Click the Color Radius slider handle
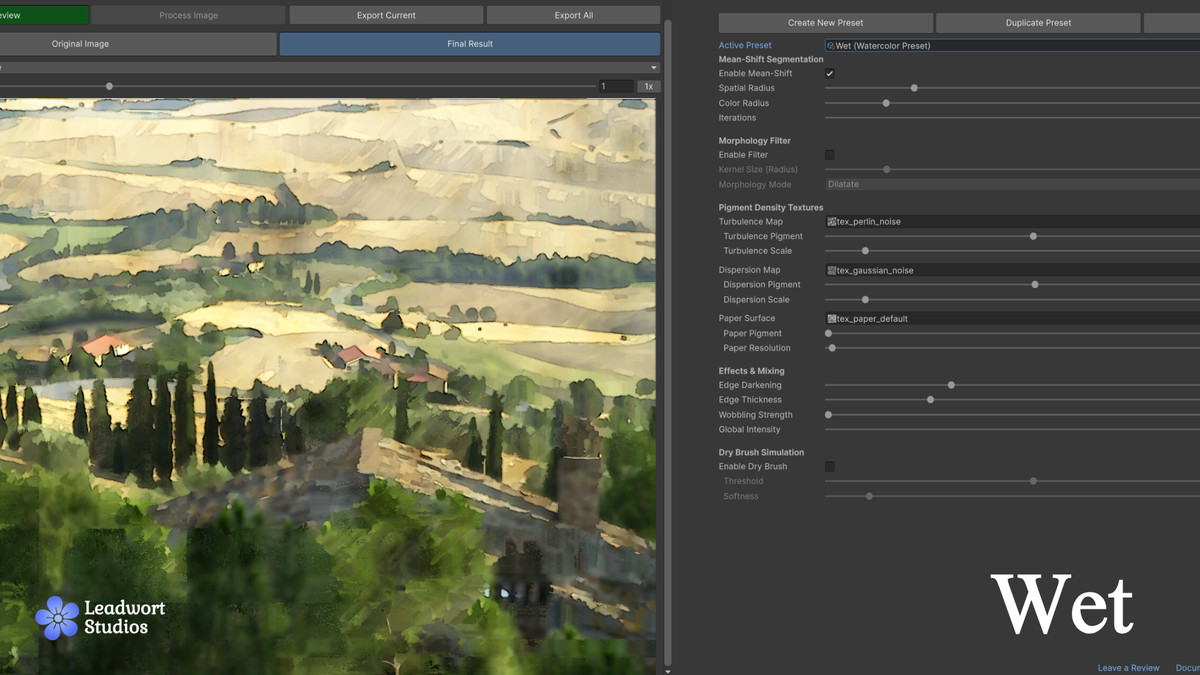Image resolution: width=1200 pixels, height=675 pixels. click(x=886, y=103)
